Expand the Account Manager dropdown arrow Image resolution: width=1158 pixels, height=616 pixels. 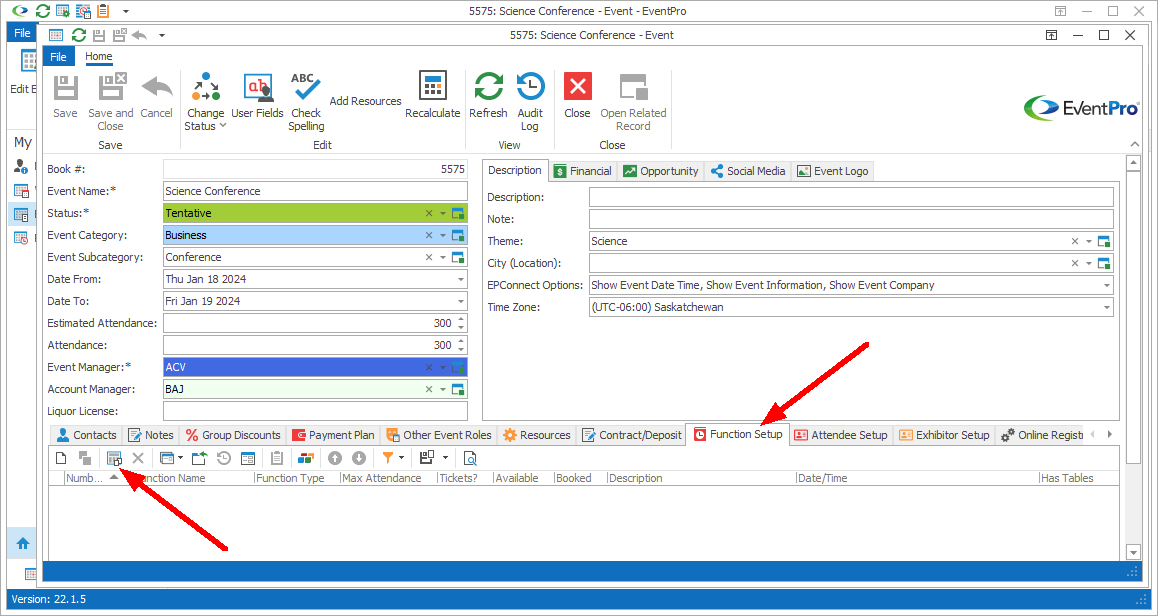tap(443, 389)
